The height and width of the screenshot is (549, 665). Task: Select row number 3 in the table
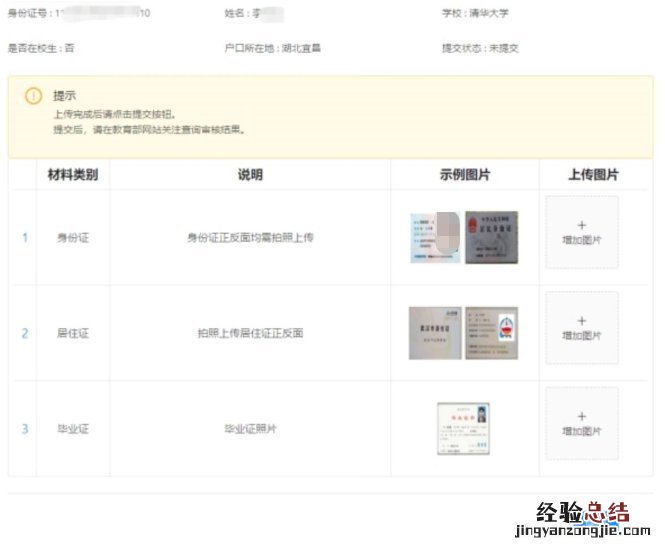tap(24, 429)
